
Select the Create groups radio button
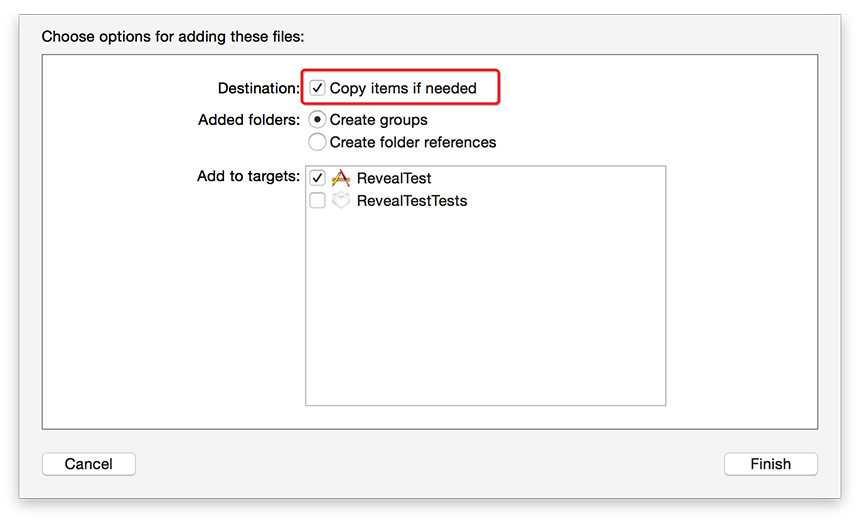coord(317,120)
